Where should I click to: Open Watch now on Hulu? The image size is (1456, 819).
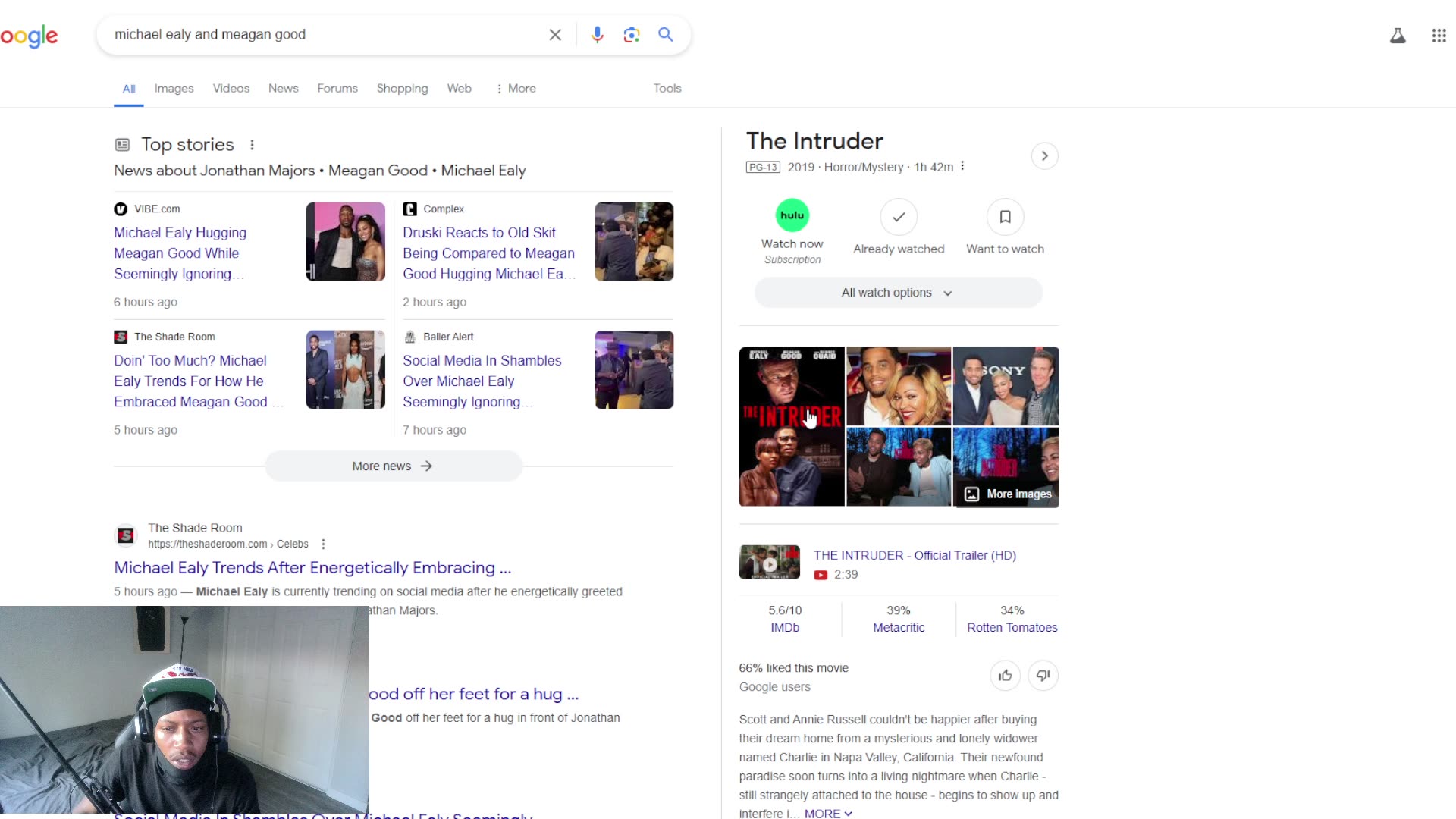coord(792,216)
